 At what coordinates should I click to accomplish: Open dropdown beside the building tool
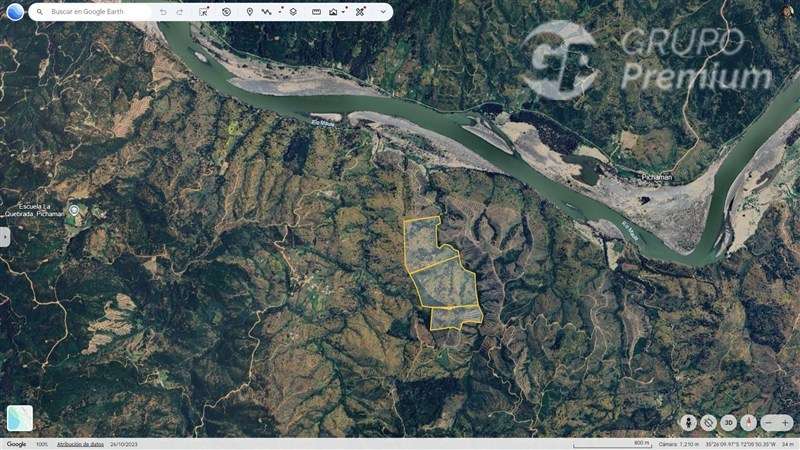345,10
